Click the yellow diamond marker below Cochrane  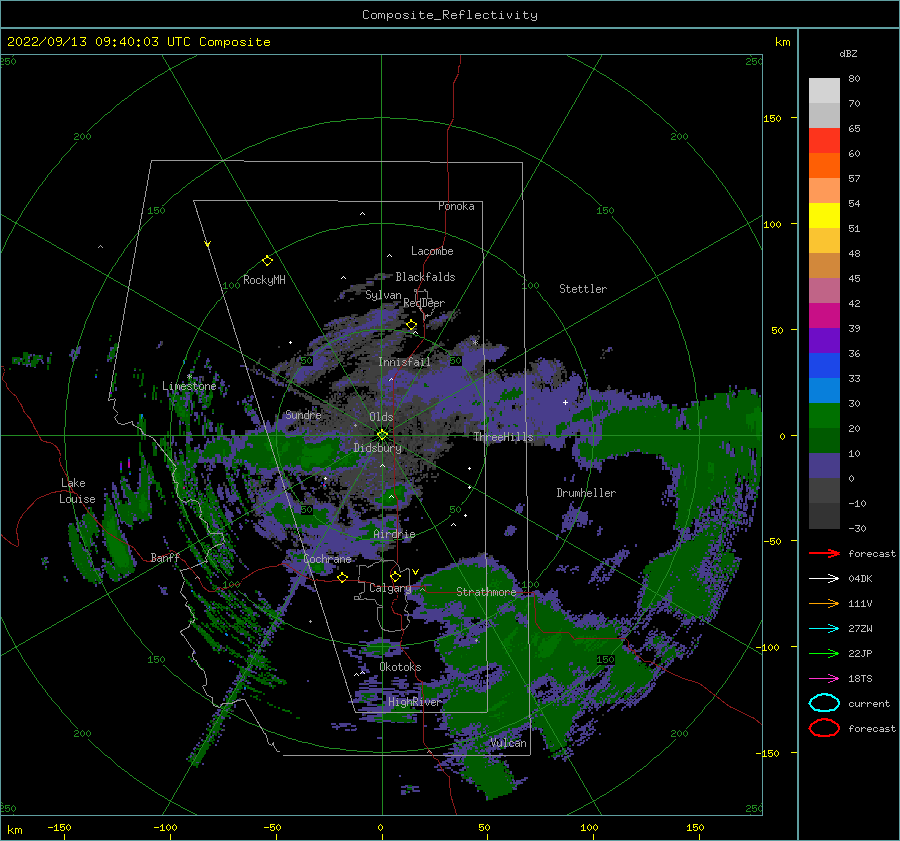tap(343, 577)
